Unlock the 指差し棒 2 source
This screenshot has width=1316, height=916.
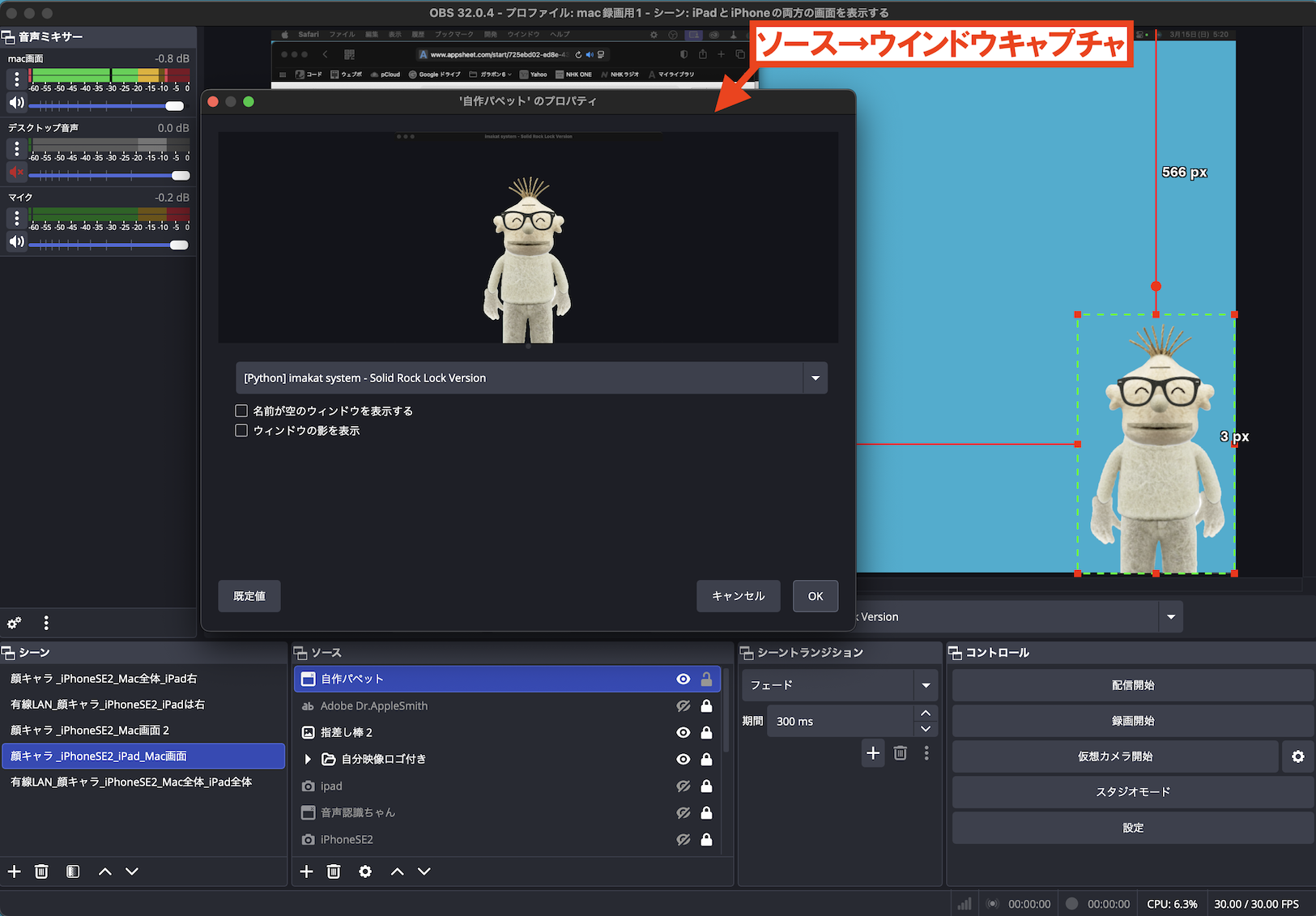[706, 732]
